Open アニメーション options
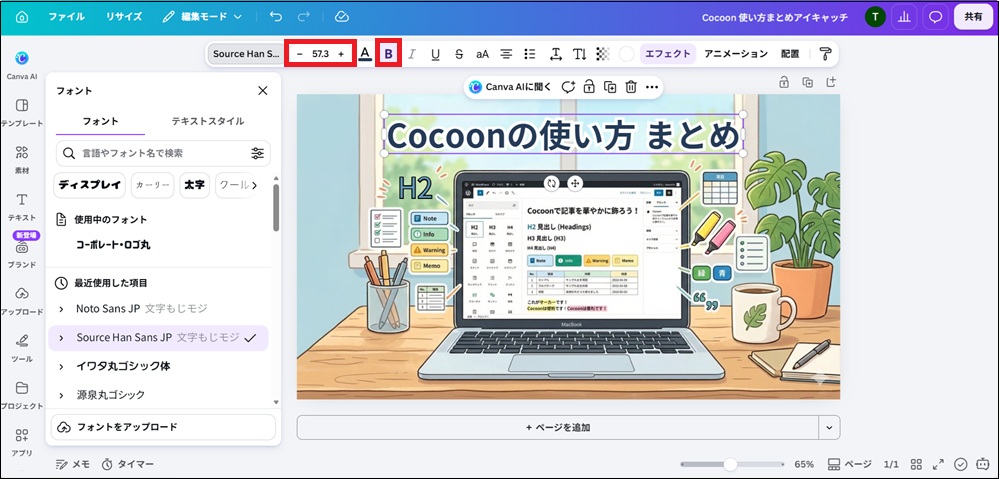Screen dimensions: 1000x479 [x=736, y=54]
